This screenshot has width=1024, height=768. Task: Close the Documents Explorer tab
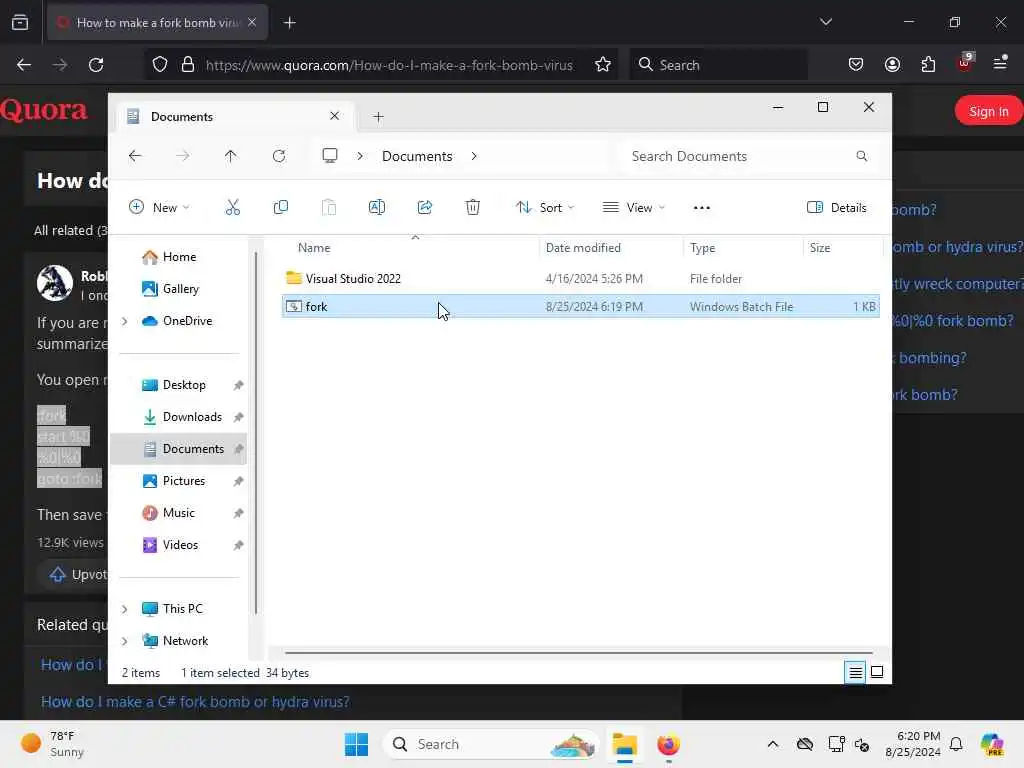[x=334, y=116]
